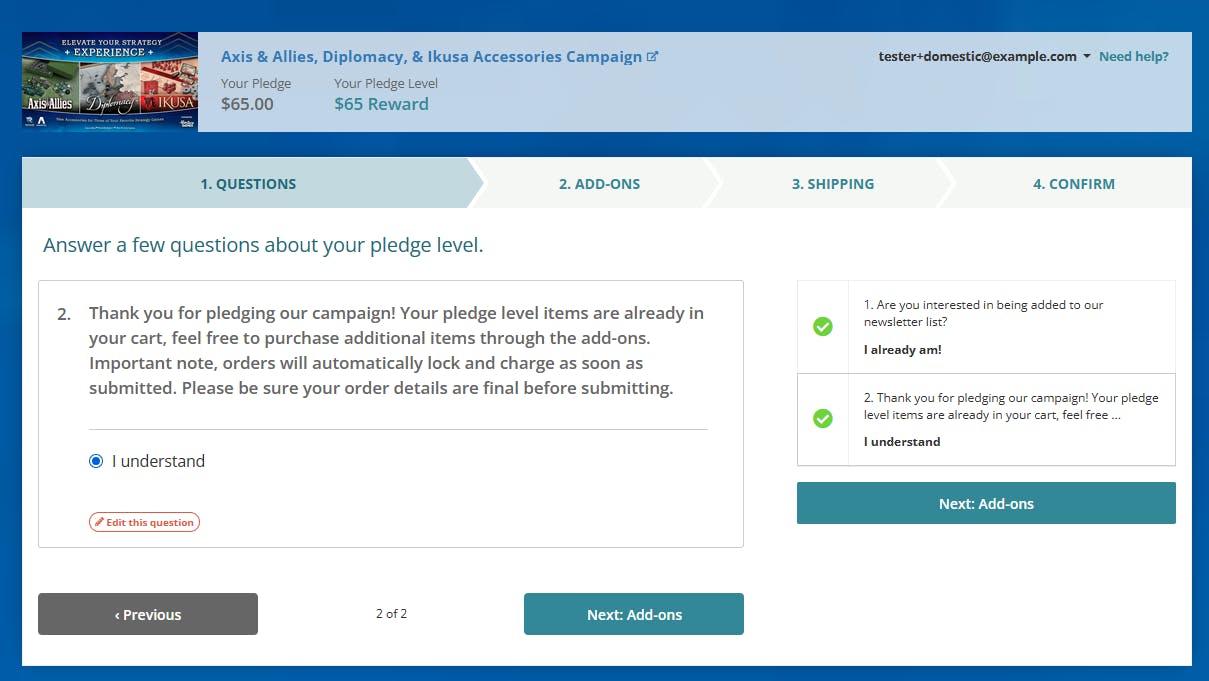Click the bottom Next: Add-ons button

(634, 614)
